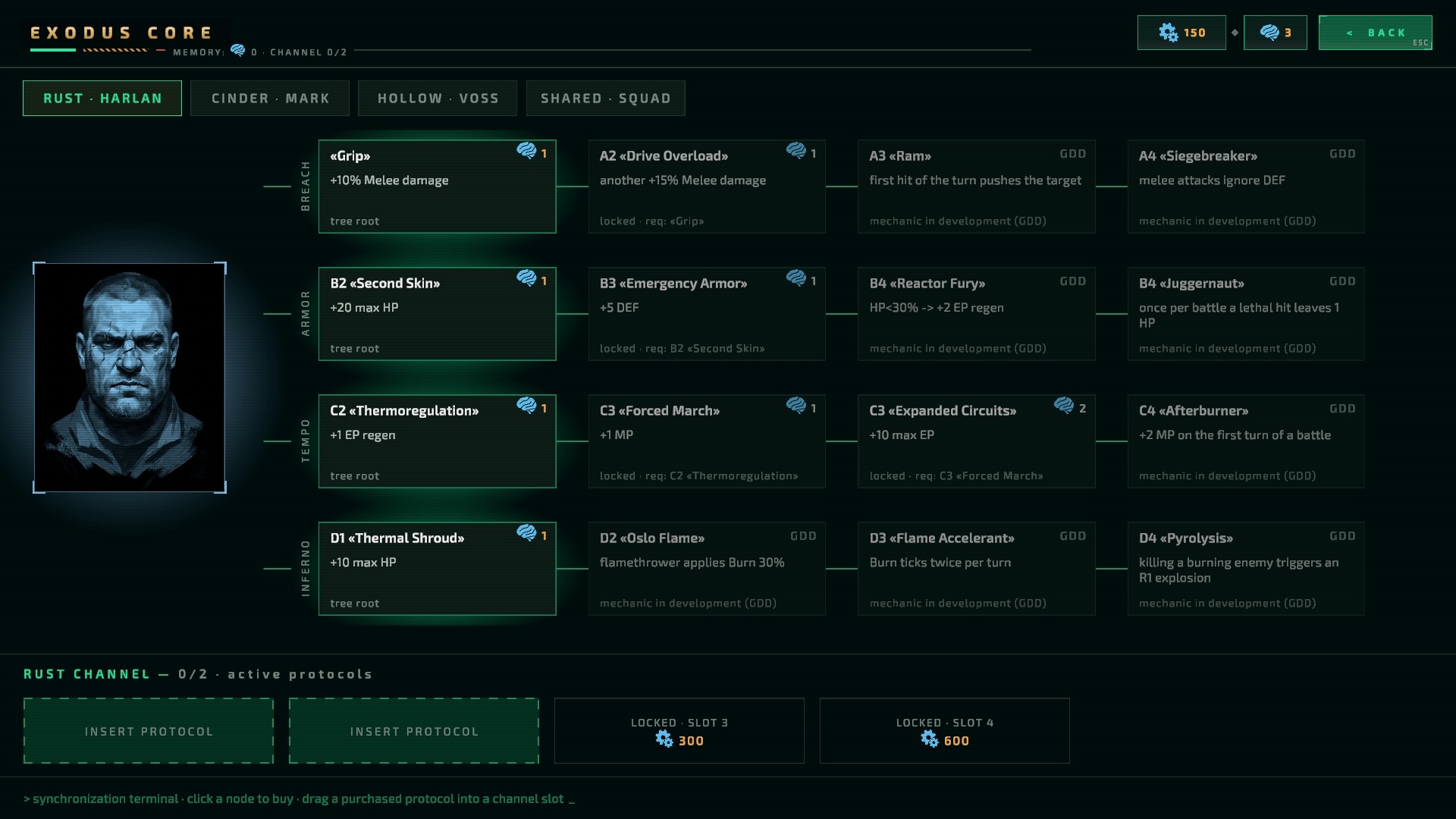The width and height of the screenshot is (1456, 819).
Task: Buy the «Grip» melee damage node
Action: 438,187
